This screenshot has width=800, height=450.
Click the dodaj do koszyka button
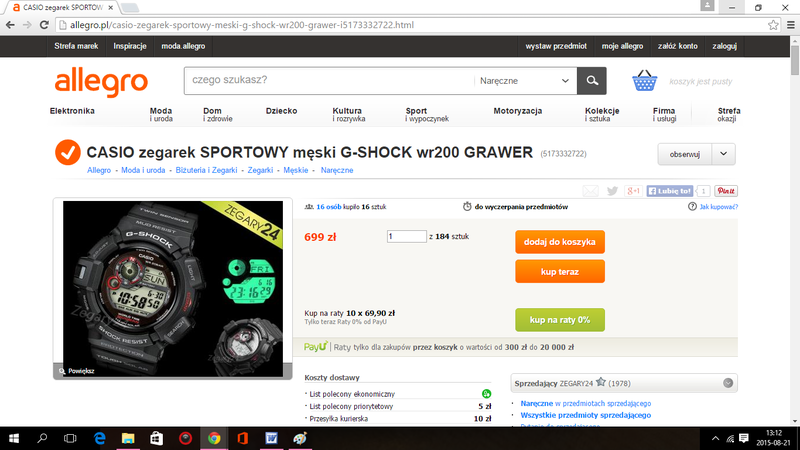pos(560,242)
